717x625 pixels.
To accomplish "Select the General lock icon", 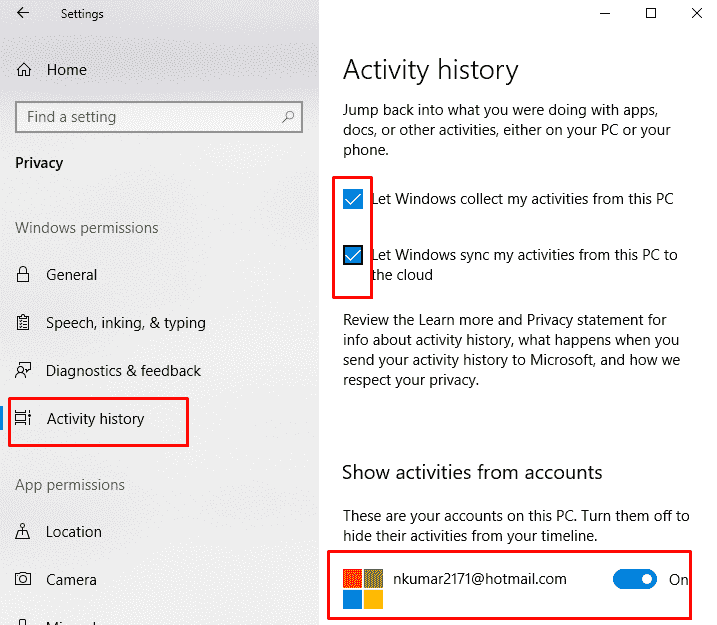I will (23, 274).
